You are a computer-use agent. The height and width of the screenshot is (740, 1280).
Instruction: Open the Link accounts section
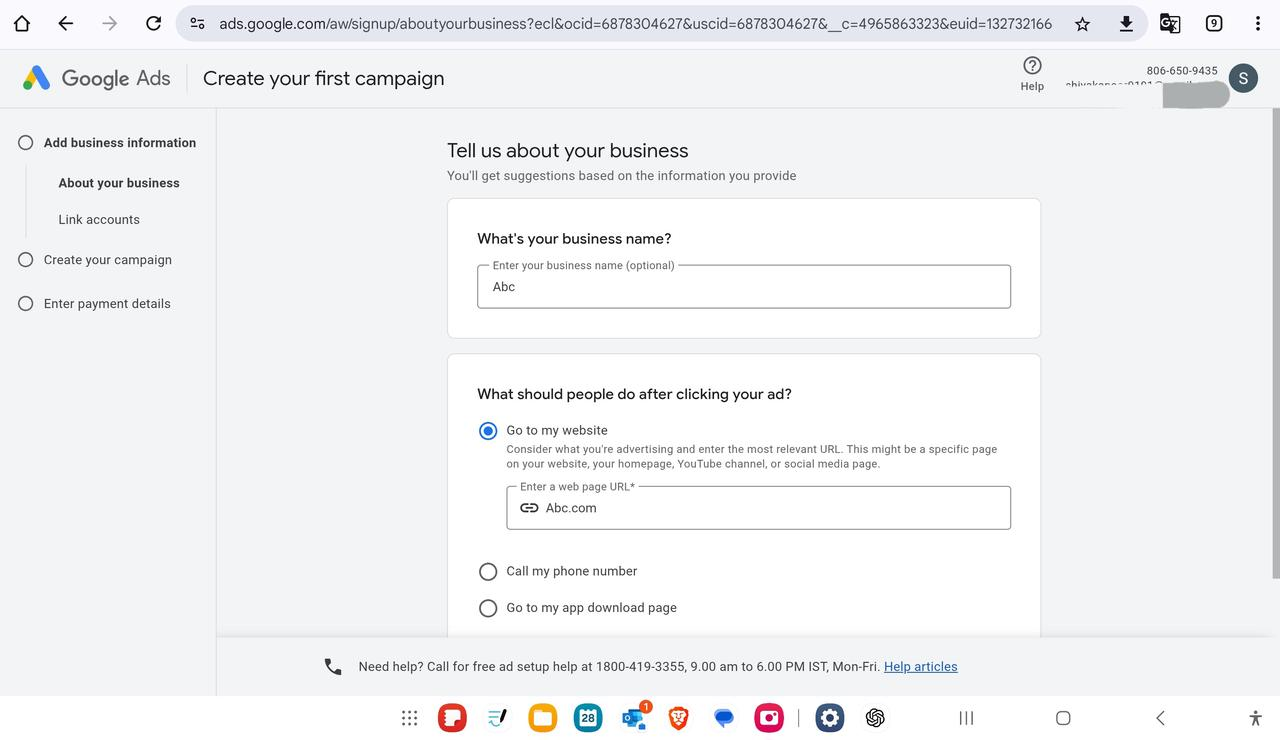click(x=99, y=219)
